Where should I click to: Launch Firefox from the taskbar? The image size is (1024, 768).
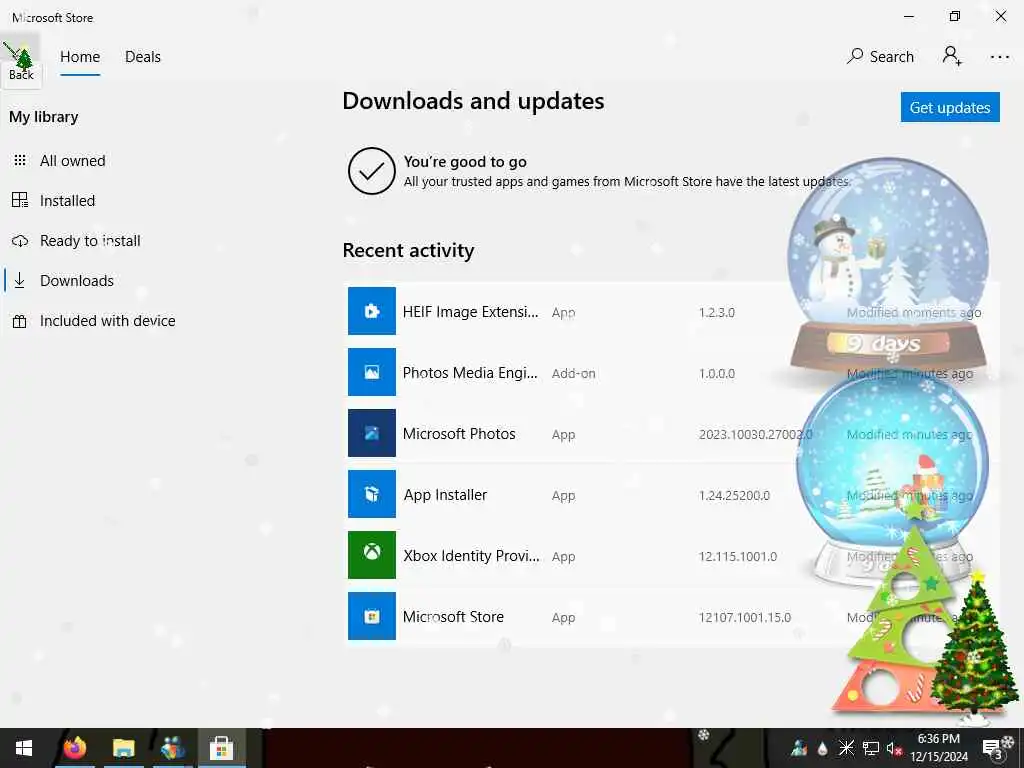pos(75,748)
